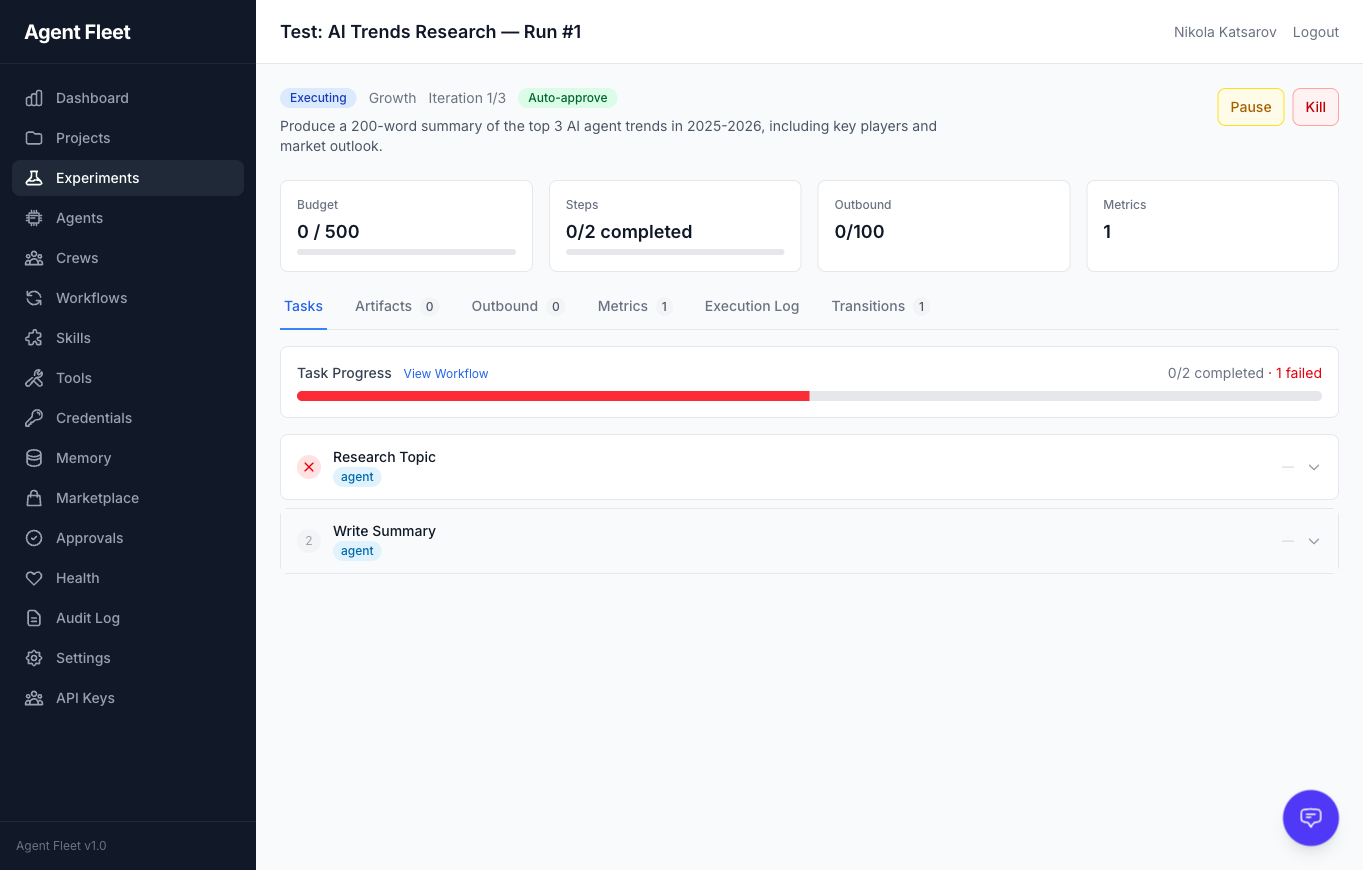Open the Transitions tab
The image size is (1363, 870).
[880, 306]
